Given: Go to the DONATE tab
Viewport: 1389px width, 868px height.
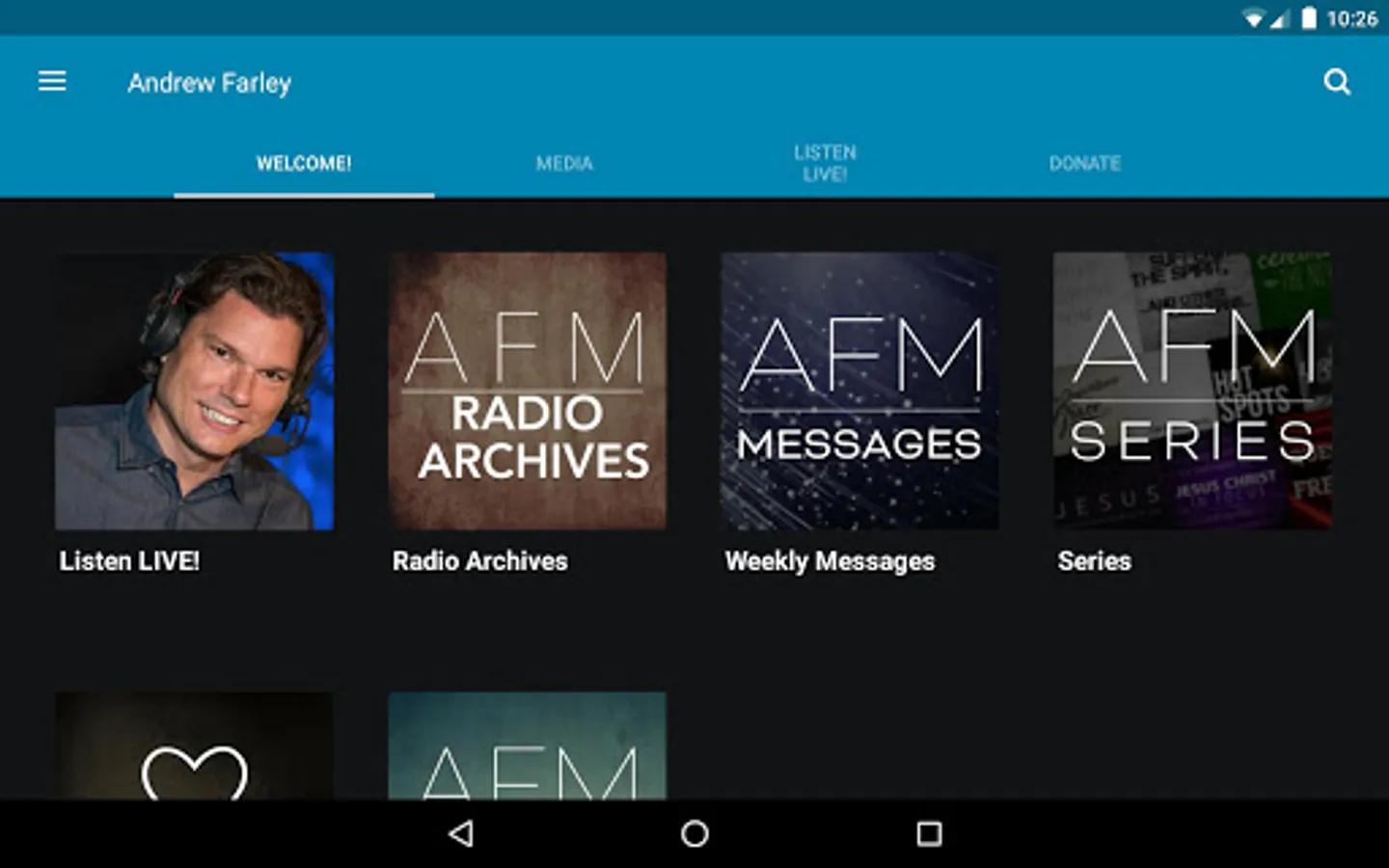Looking at the screenshot, I should pos(1085,163).
